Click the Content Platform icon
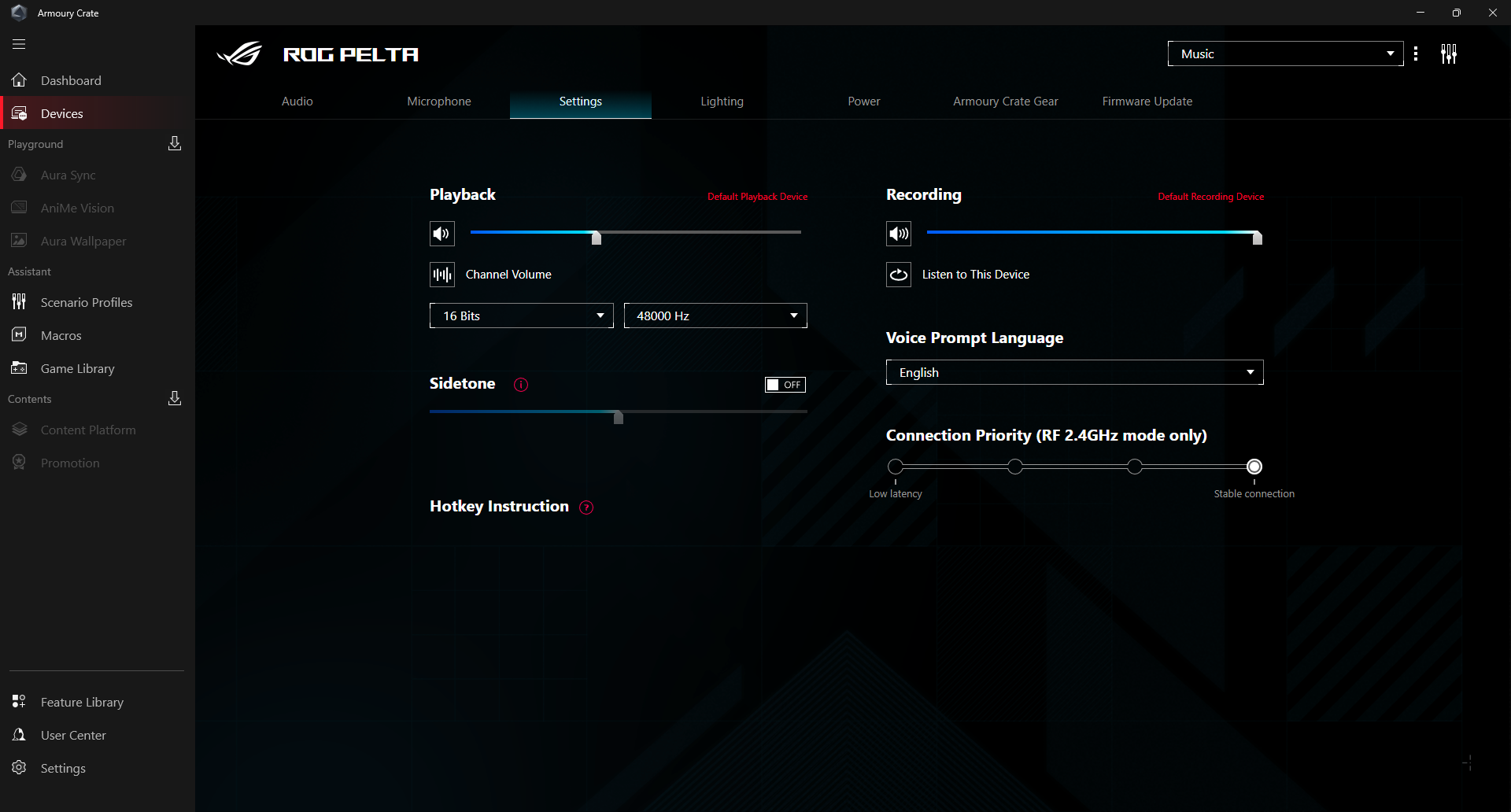Image resolution: width=1511 pixels, height=812 pixels. [x=20, y=430]
